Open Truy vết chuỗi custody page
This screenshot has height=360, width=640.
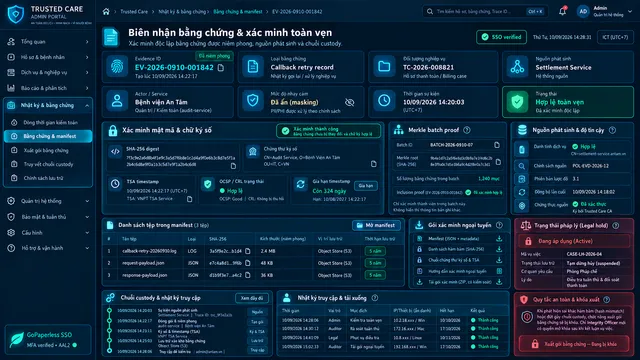(48, 164)
